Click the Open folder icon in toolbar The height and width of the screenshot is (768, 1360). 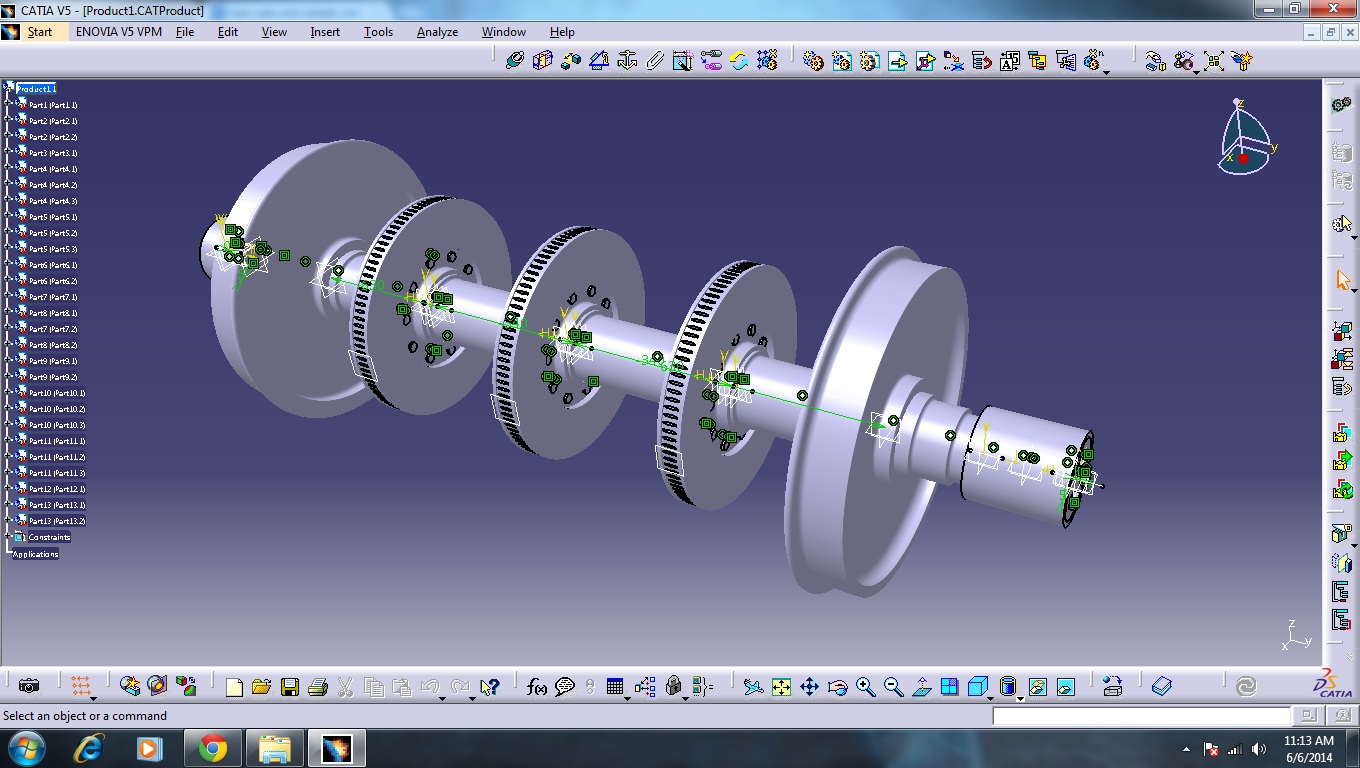(x=262, y=686)
